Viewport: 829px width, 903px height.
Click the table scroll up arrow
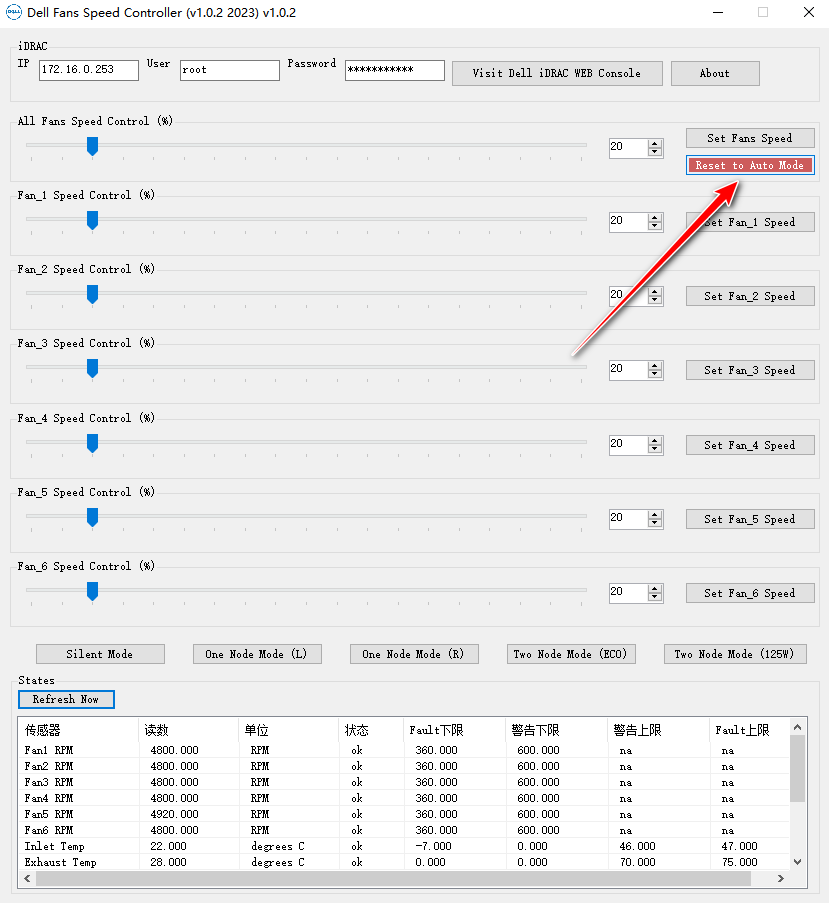[798, 727]
